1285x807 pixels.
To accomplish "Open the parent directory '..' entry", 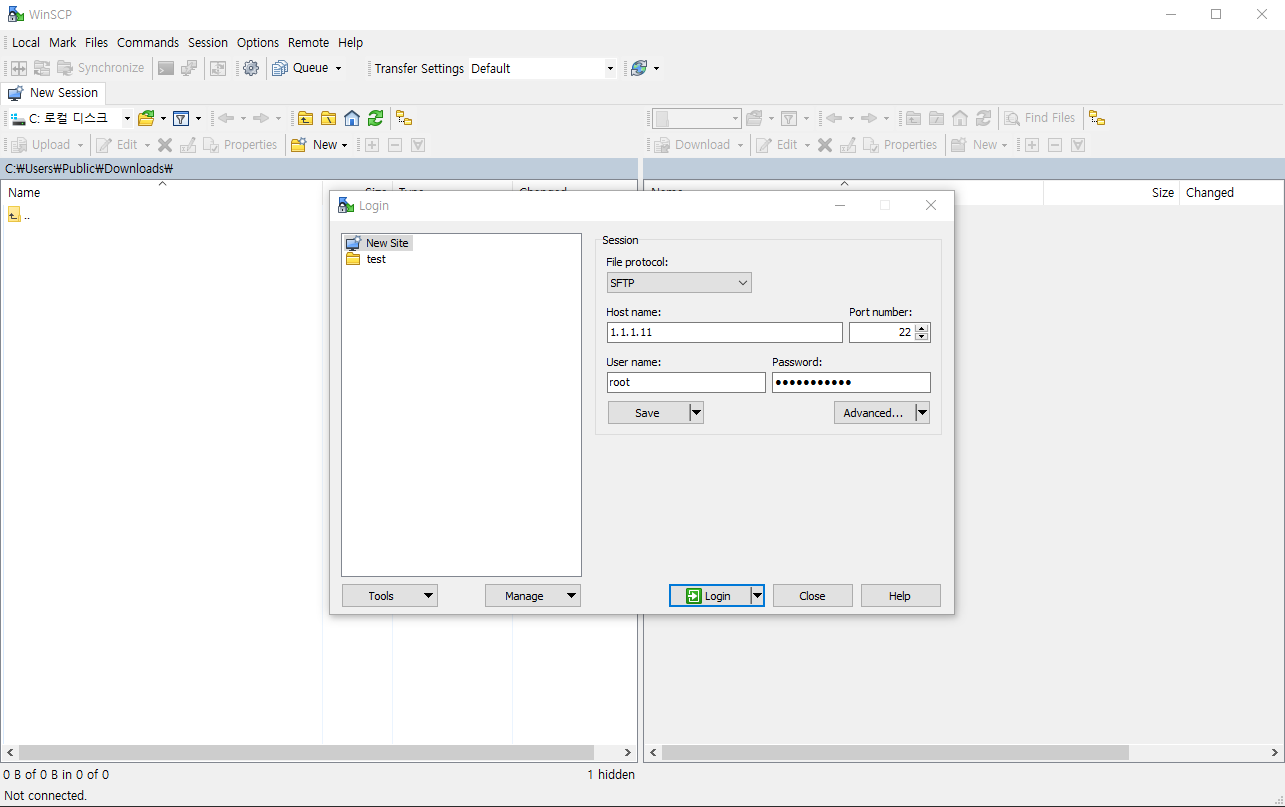I will [x=19, y=215].
